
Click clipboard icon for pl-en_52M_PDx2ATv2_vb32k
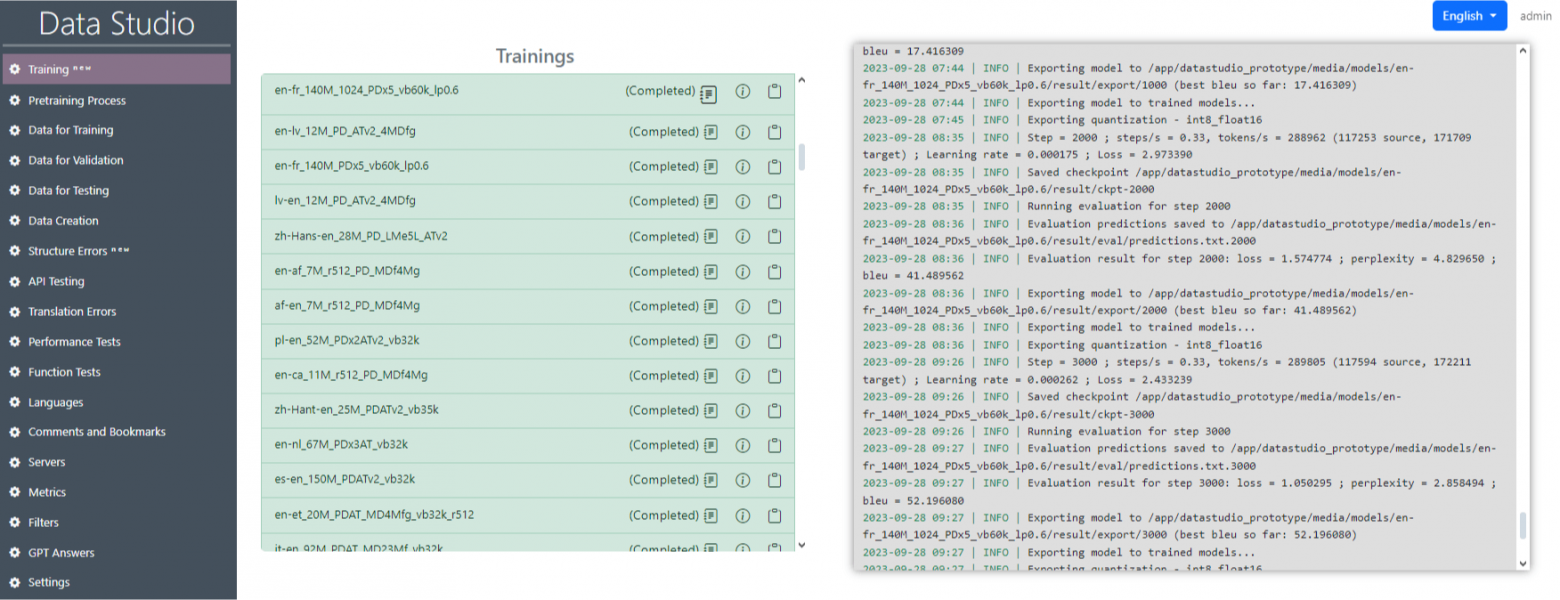click(x=774, y=341)
